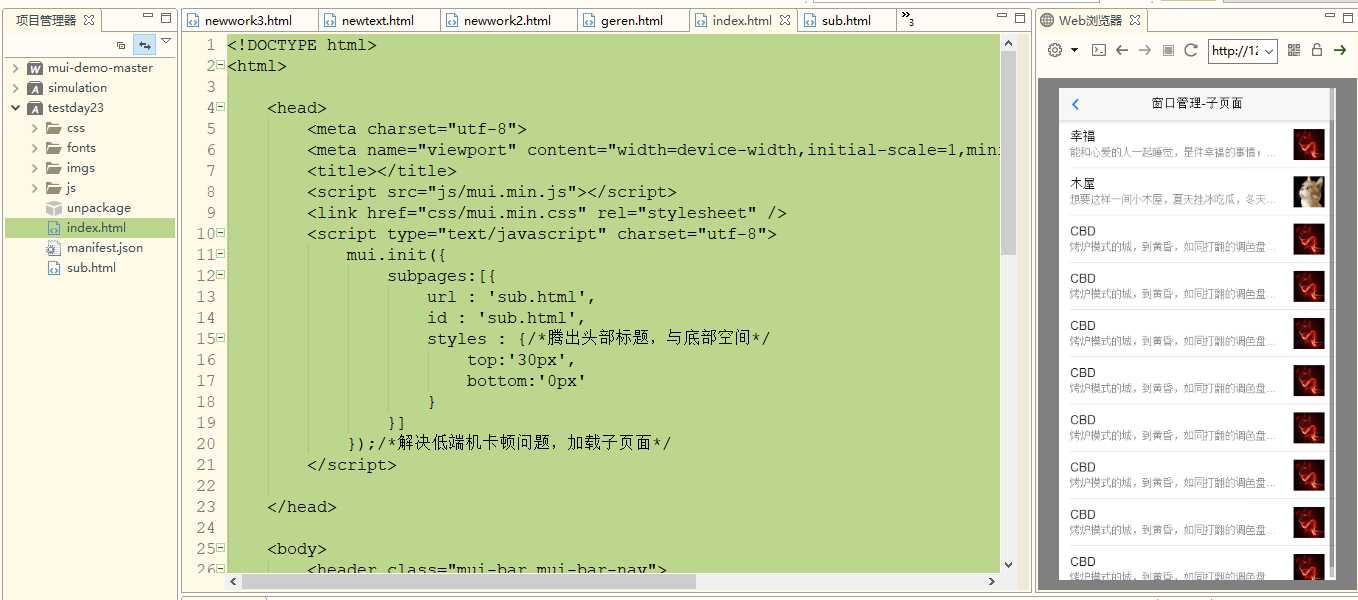1358x600 pixels.
Task: Click the testday23 project icon
Action: (x=35, y=108)
